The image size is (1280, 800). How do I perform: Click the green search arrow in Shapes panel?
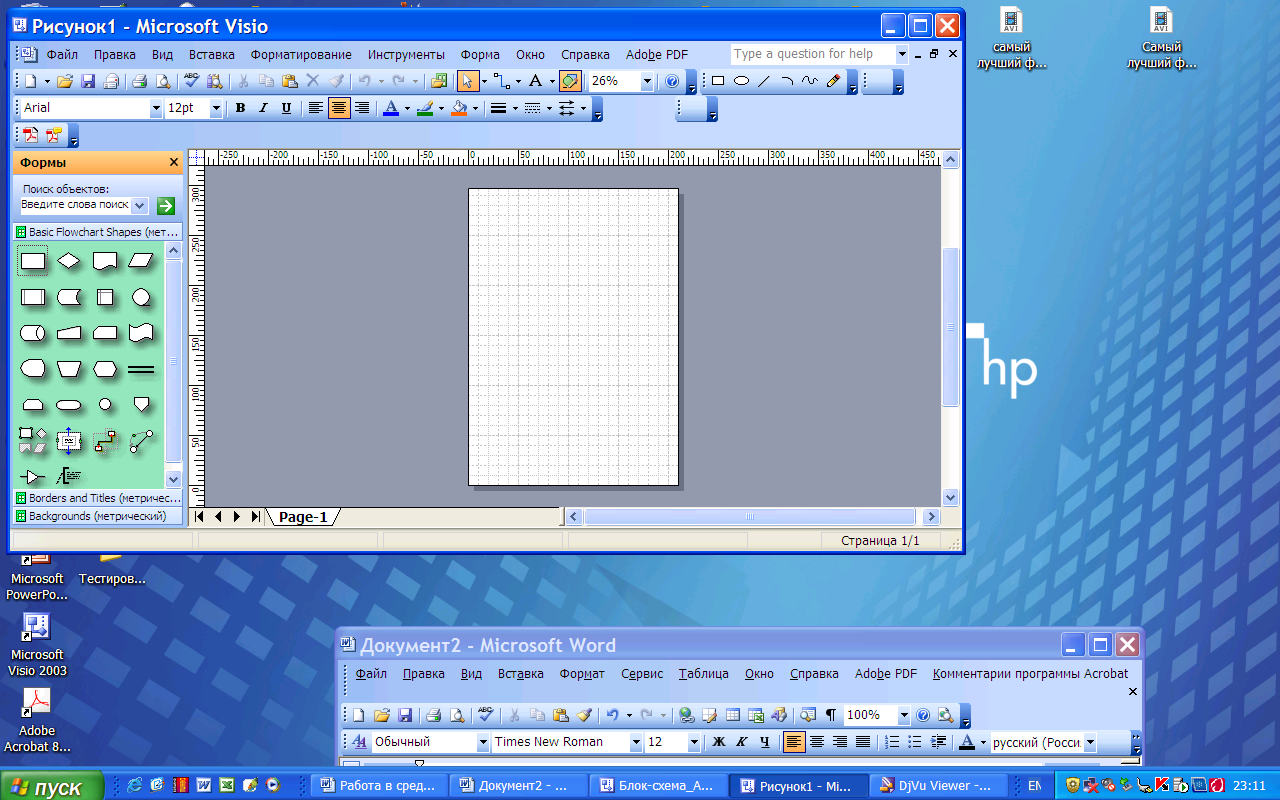click(x=166, y=205)
